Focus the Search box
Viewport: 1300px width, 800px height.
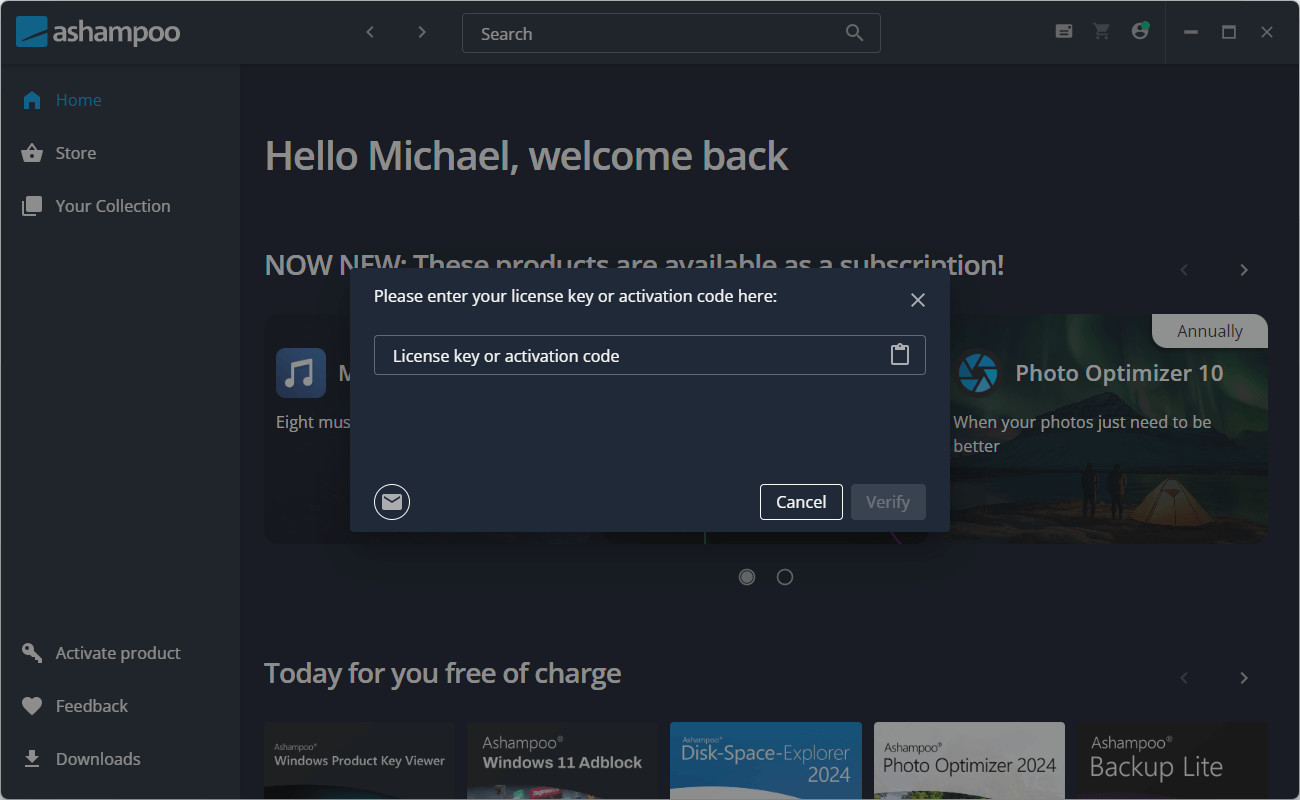point(671,33)
